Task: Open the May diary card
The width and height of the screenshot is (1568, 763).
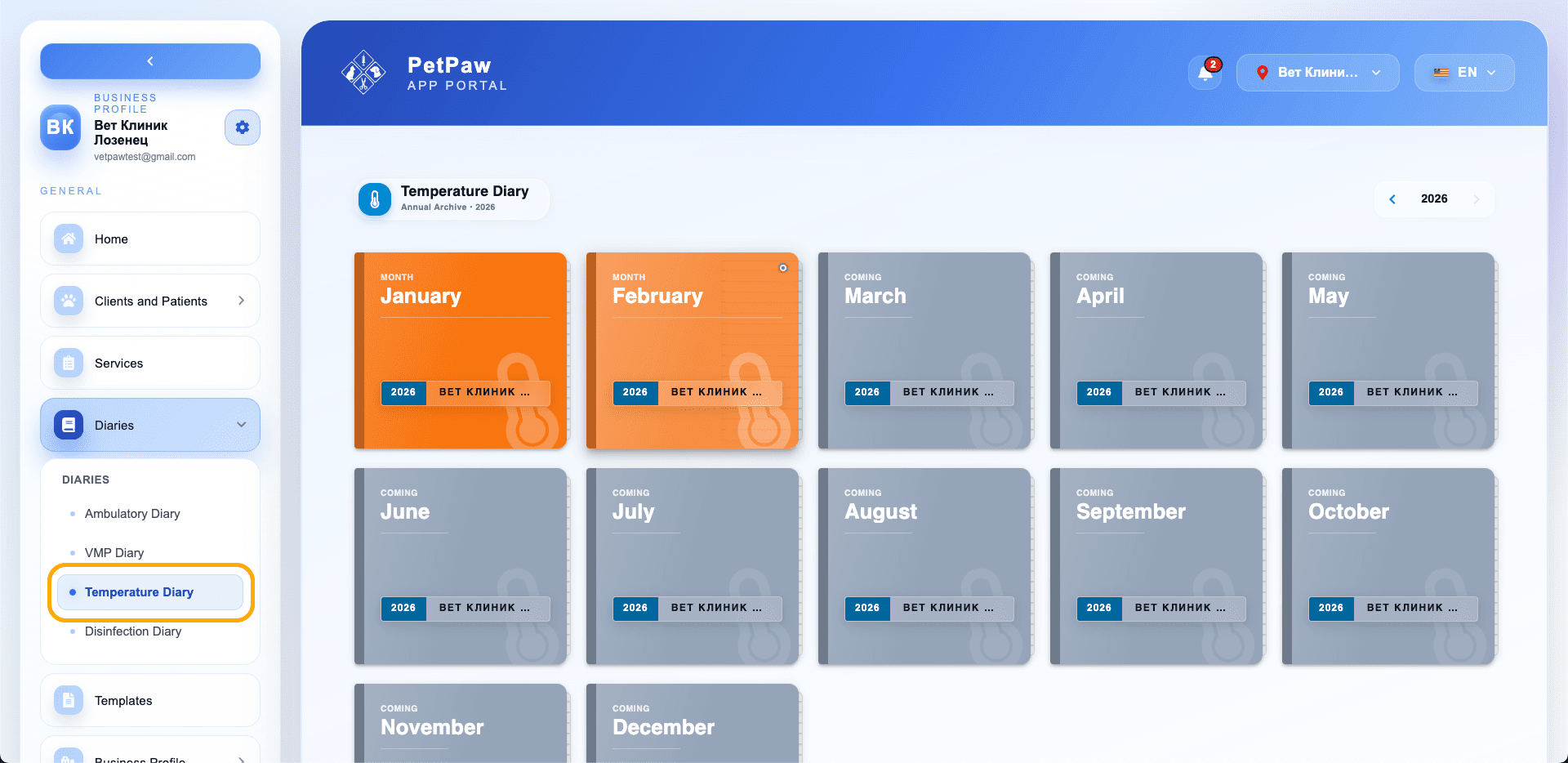Action: click(x=1388, y=350)
